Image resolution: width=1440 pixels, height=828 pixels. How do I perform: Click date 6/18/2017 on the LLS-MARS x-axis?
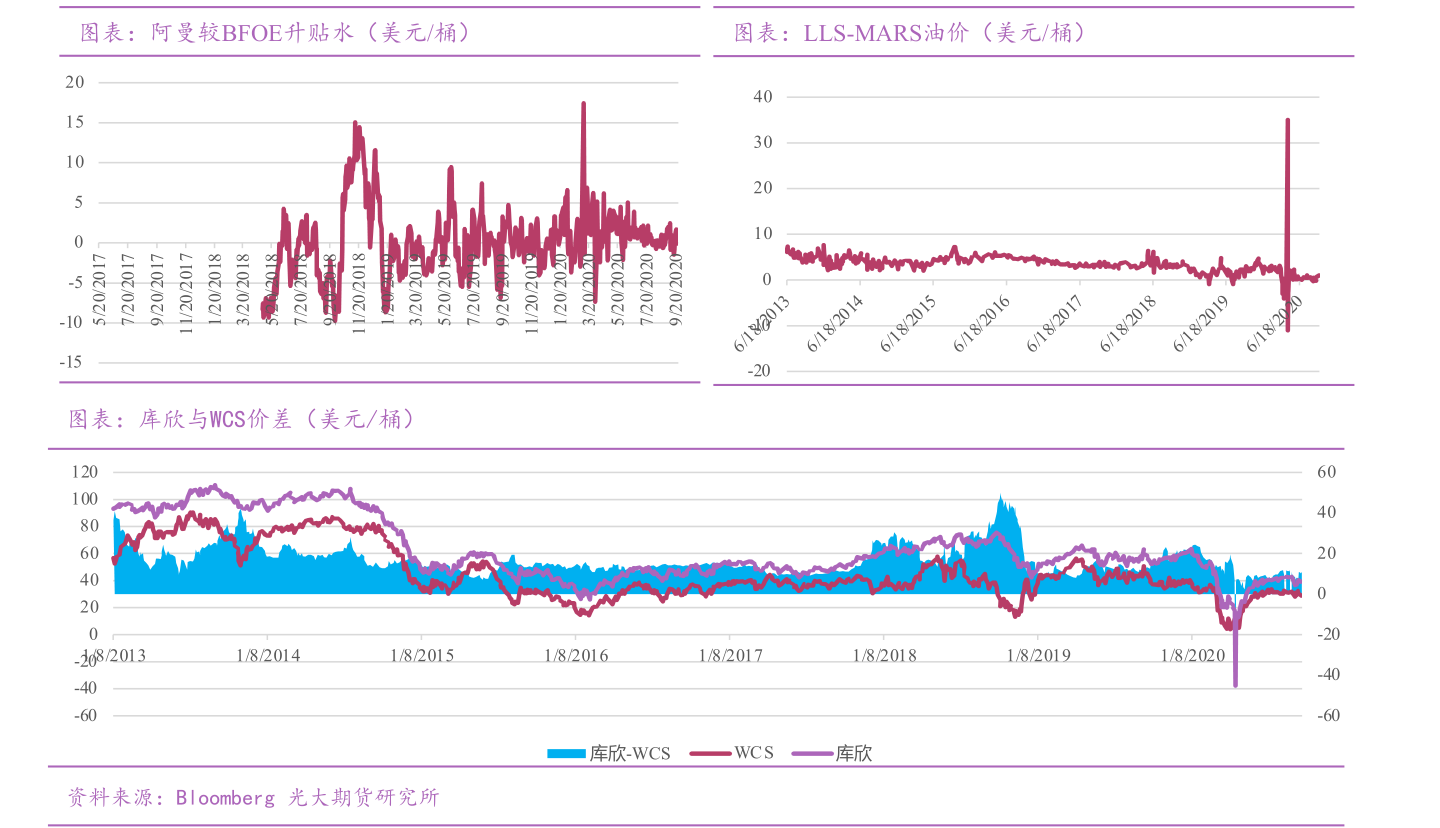(1055, 322)
